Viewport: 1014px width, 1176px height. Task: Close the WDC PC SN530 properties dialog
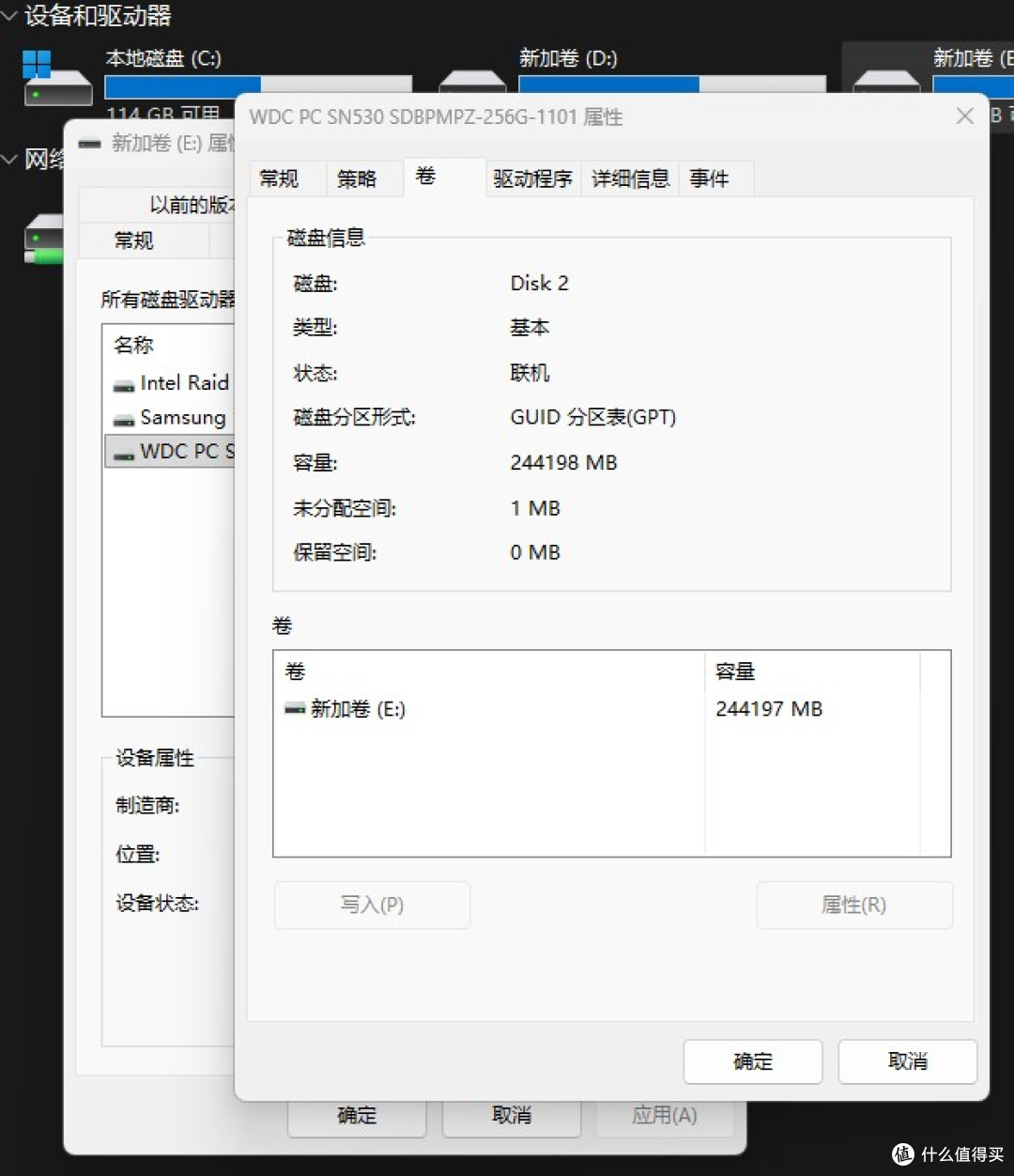coord(965,116)
